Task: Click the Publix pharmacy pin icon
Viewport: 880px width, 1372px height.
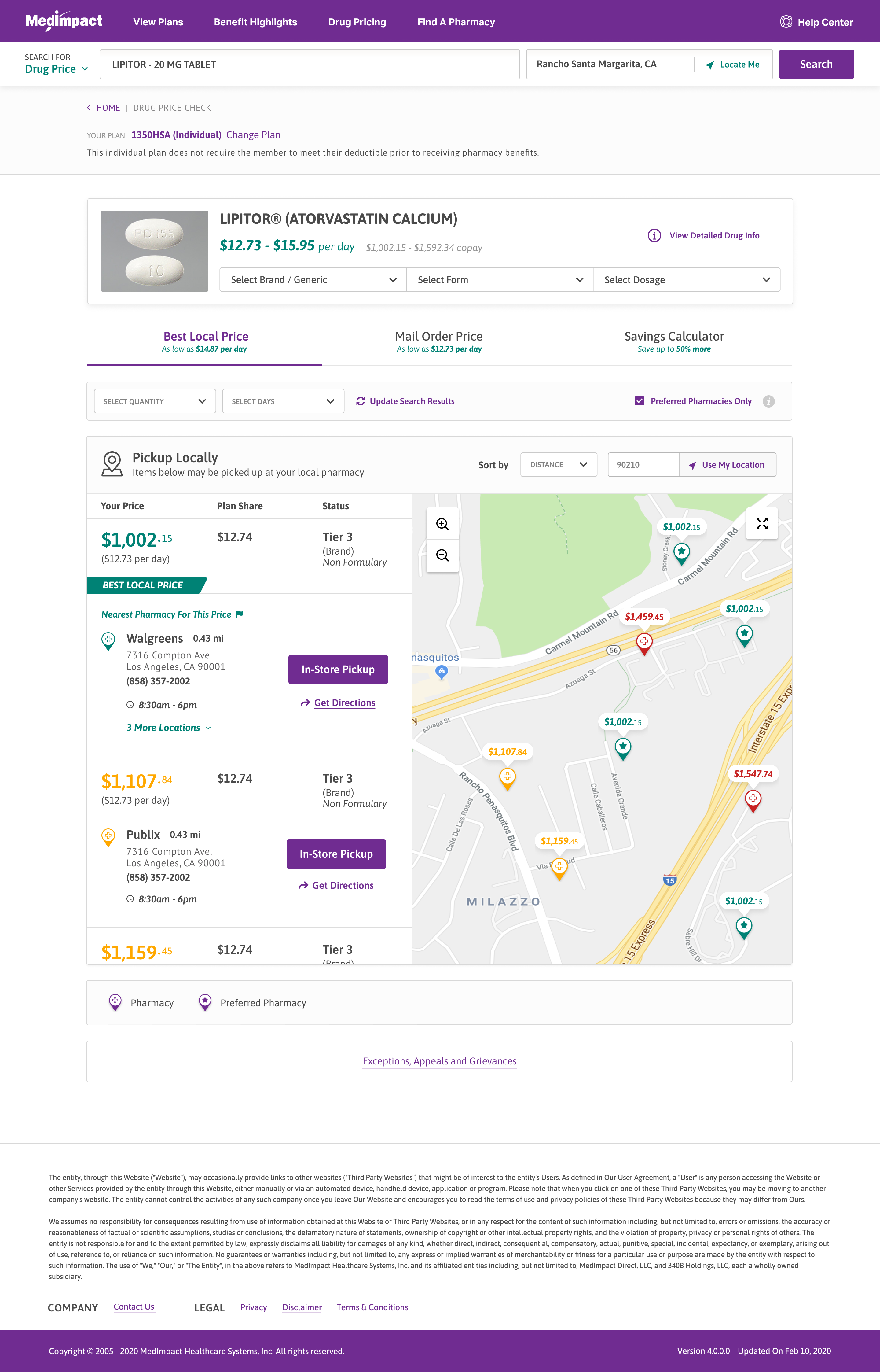Action: pyautogui.click(x=108, y=838)
